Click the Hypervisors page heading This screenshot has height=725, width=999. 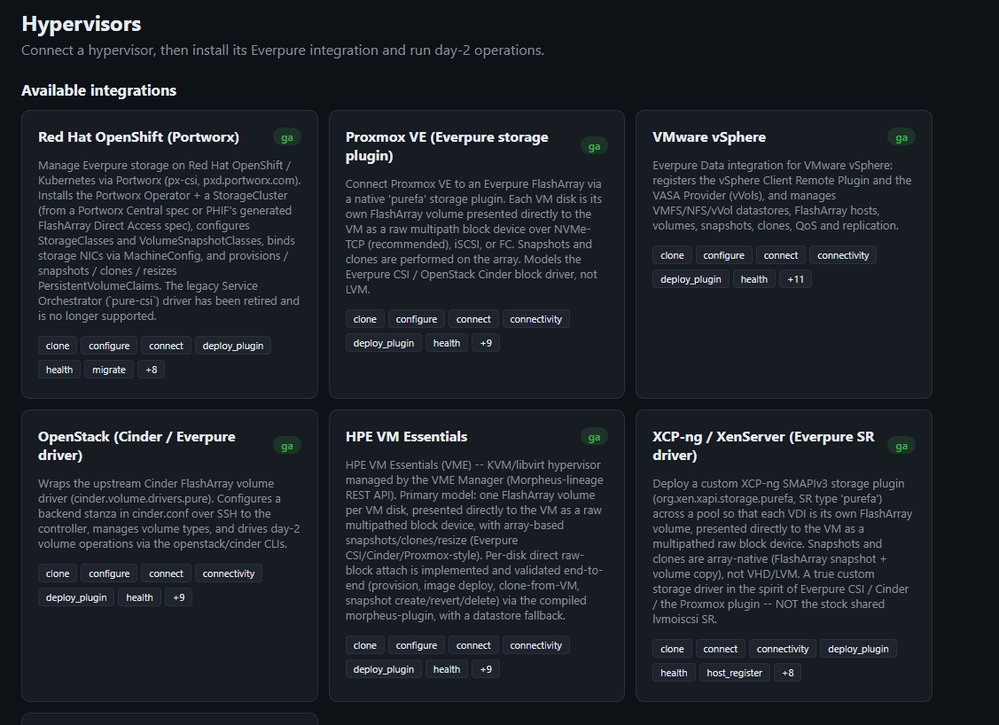[x=81, y=24]
